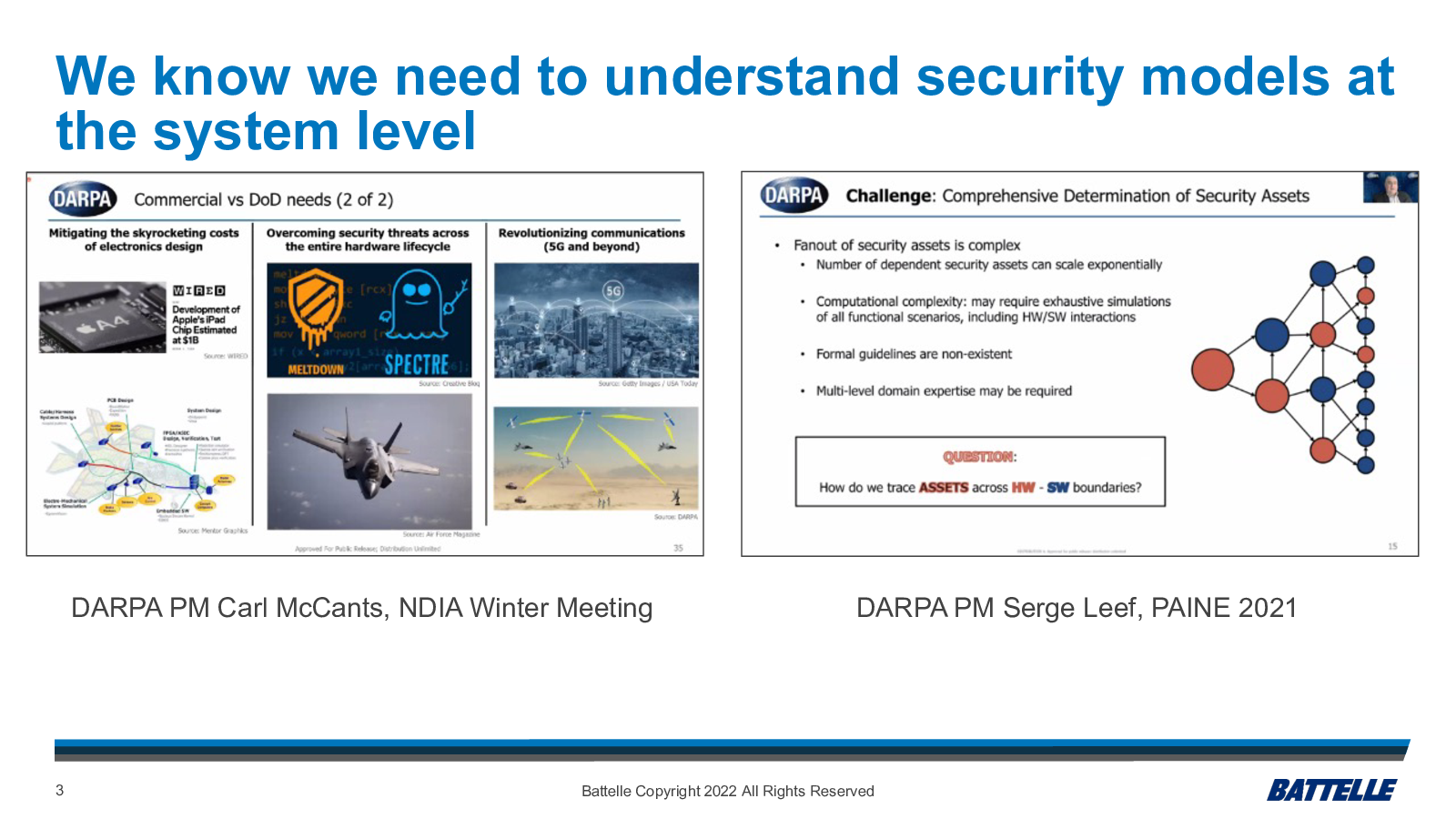Click 'Battelle Copyright 2022 All Rights Reserved'
The width and height of the screenshot is (1456, 819).
point(728,791)
